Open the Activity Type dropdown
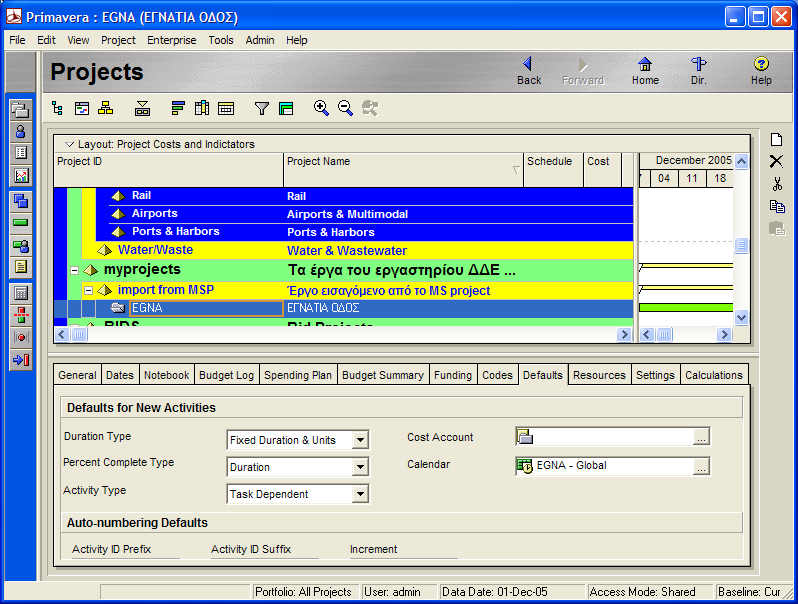Image resolution: width=798 pixels, height=604 pixels. [360, 494]
